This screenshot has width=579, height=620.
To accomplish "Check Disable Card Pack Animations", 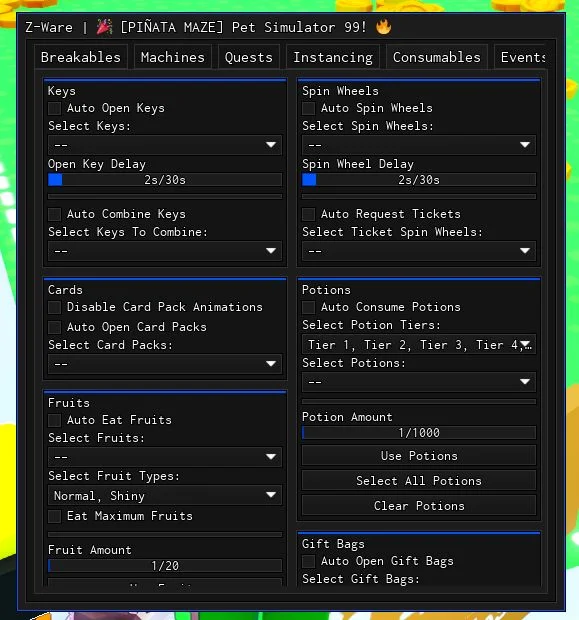I will pyautogui.click(x=55, y=307).
